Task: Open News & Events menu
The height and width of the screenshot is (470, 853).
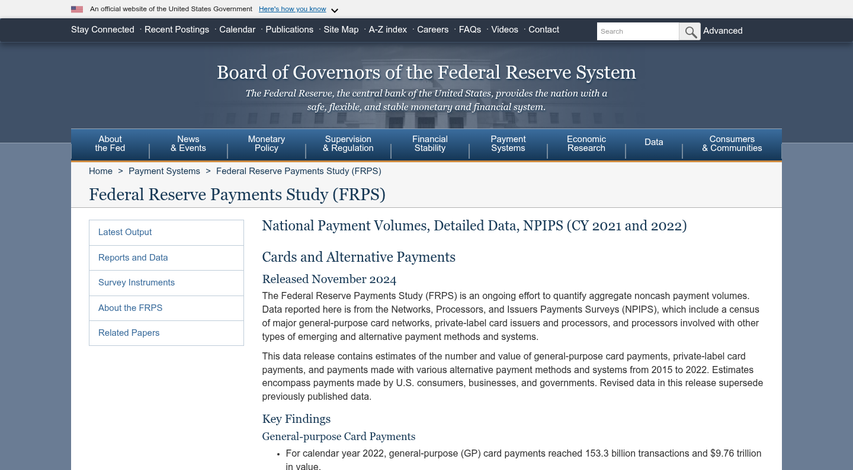Action: tap(188, 144)
